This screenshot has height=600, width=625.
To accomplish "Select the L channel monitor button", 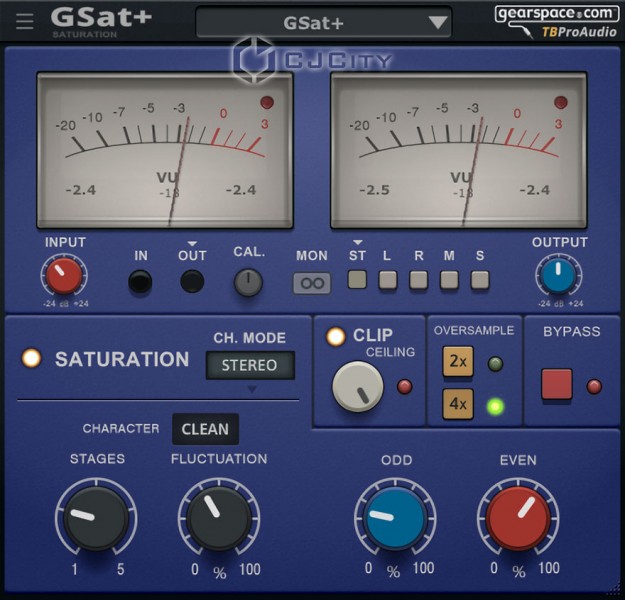I will [387, 281].
